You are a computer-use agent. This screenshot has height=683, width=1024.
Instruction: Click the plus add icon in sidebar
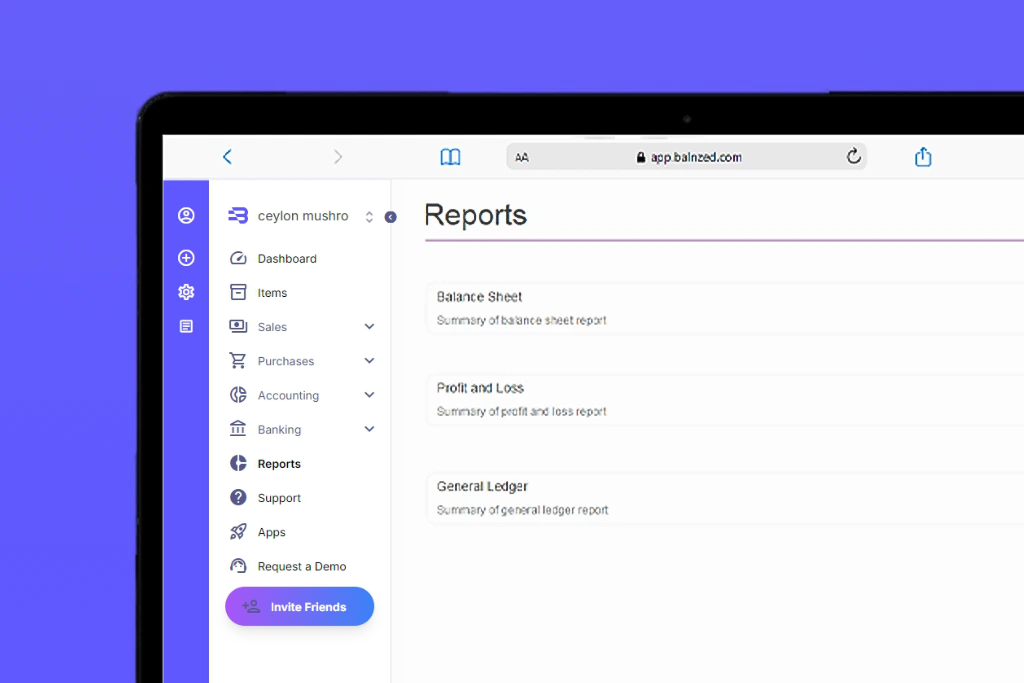[186, 258]
